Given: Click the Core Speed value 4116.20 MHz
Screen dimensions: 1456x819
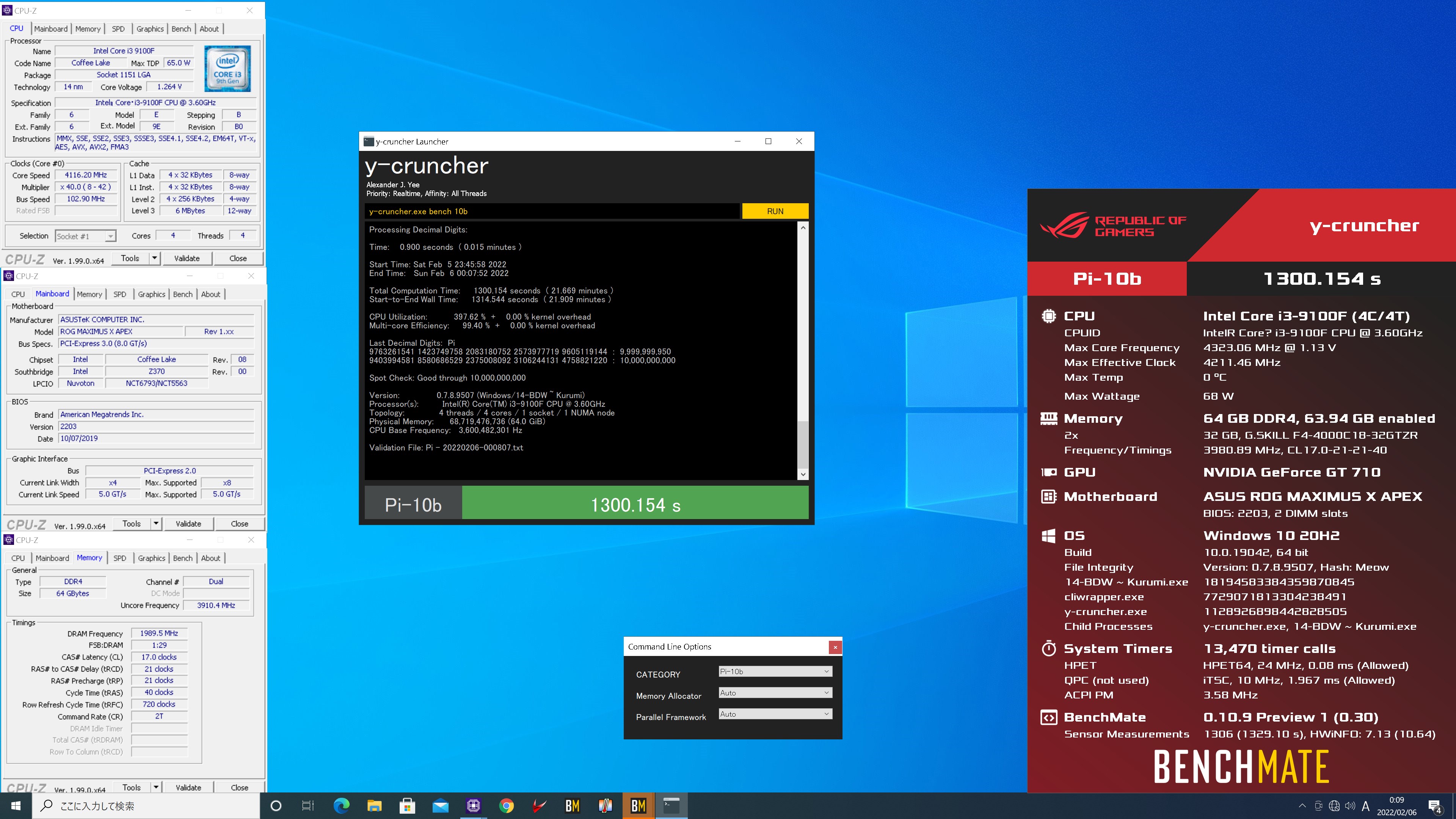Looking at the screenshot, I should [x=86, y=175].
